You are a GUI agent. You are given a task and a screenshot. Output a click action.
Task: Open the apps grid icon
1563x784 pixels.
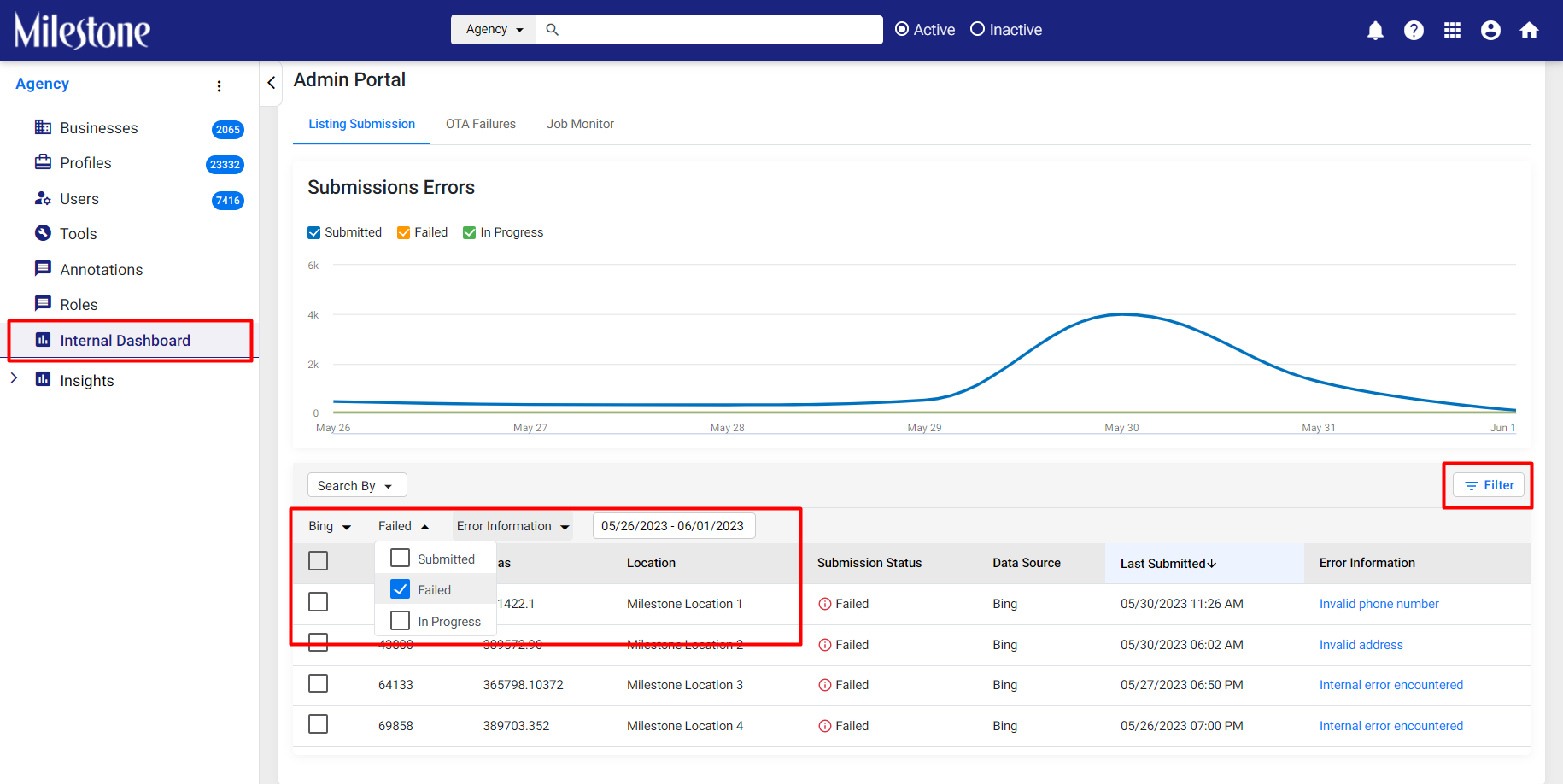(x=1452, y=31)
